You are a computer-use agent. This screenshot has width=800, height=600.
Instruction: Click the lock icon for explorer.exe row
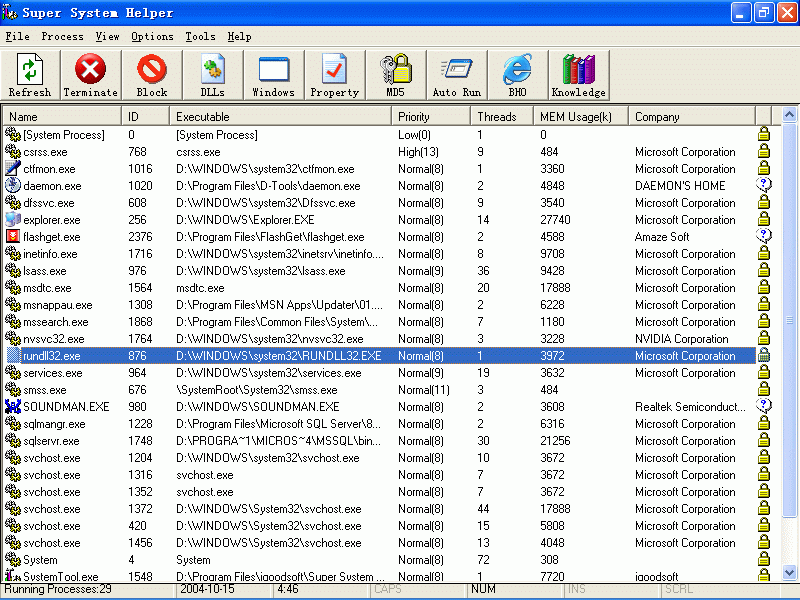point(763,219)
